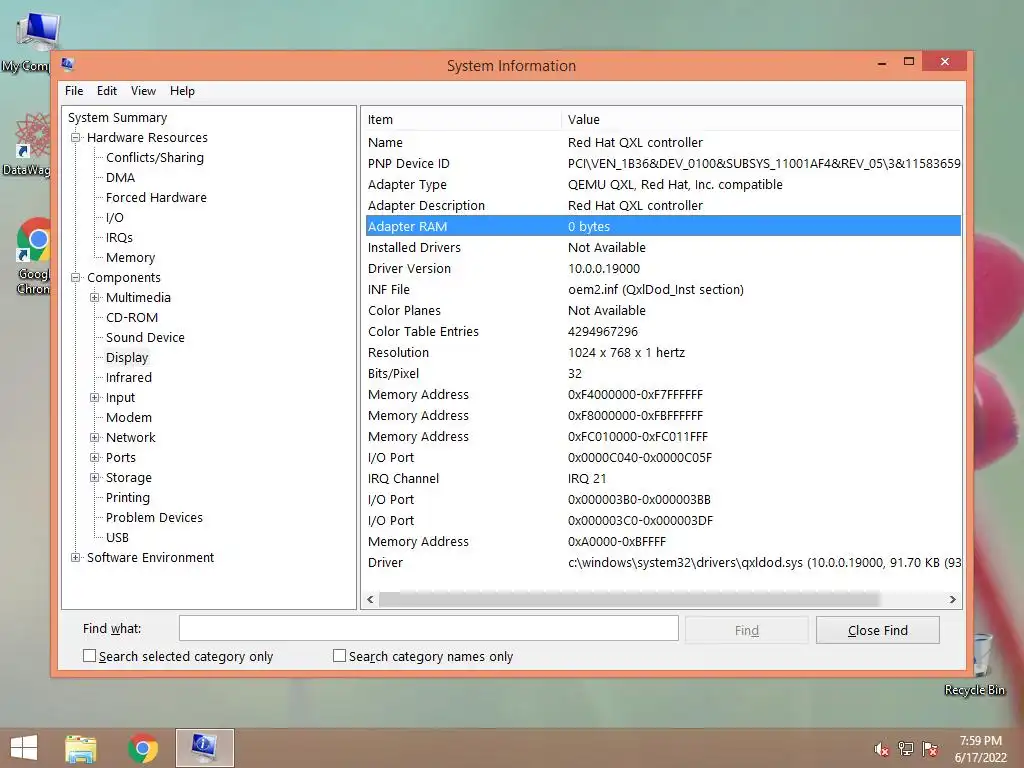The width and height of the screenshot is (1024, 768).
Task: Select the IRQs tree item
Action: tap(119, 238)
